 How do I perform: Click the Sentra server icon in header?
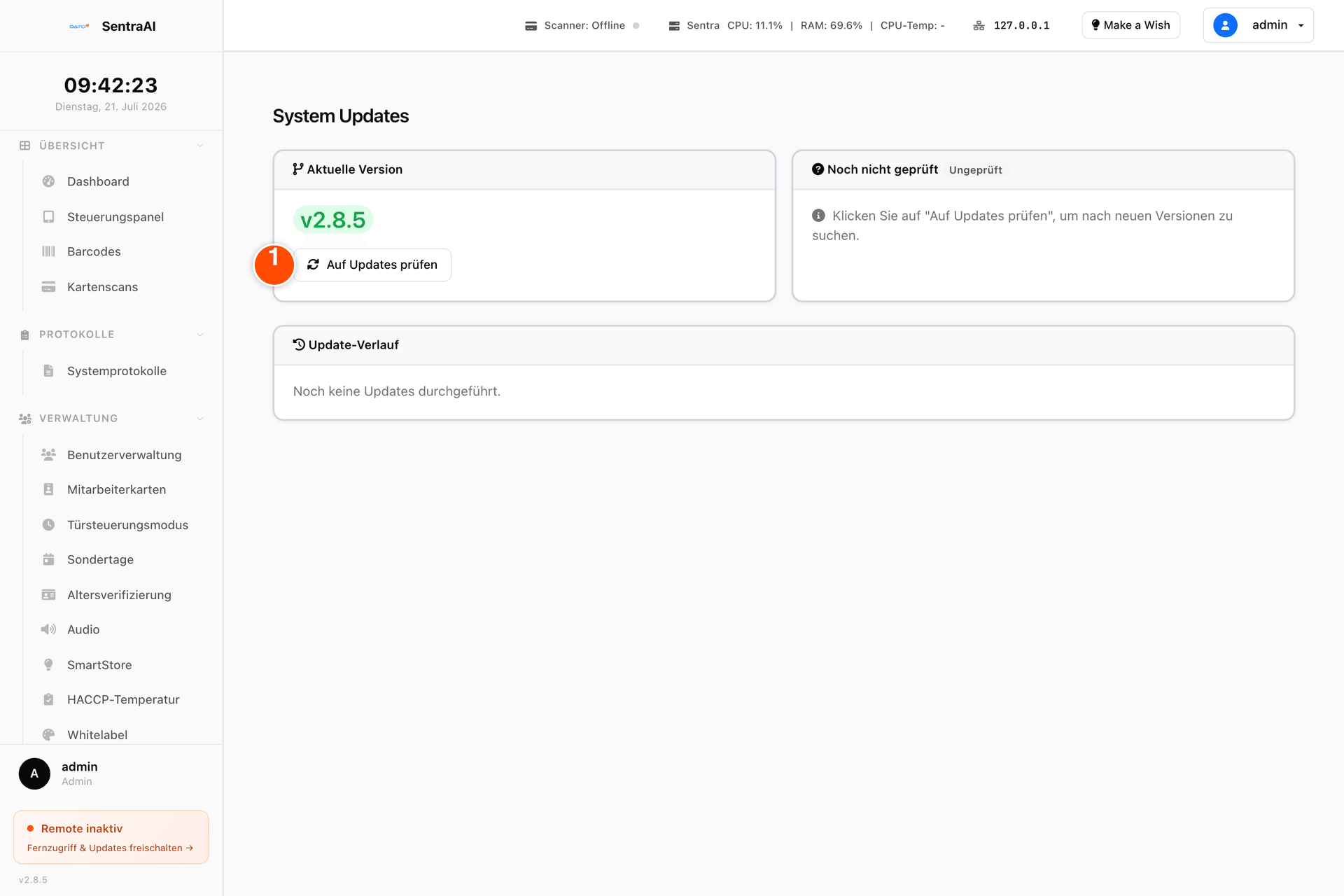click(674, 26)
